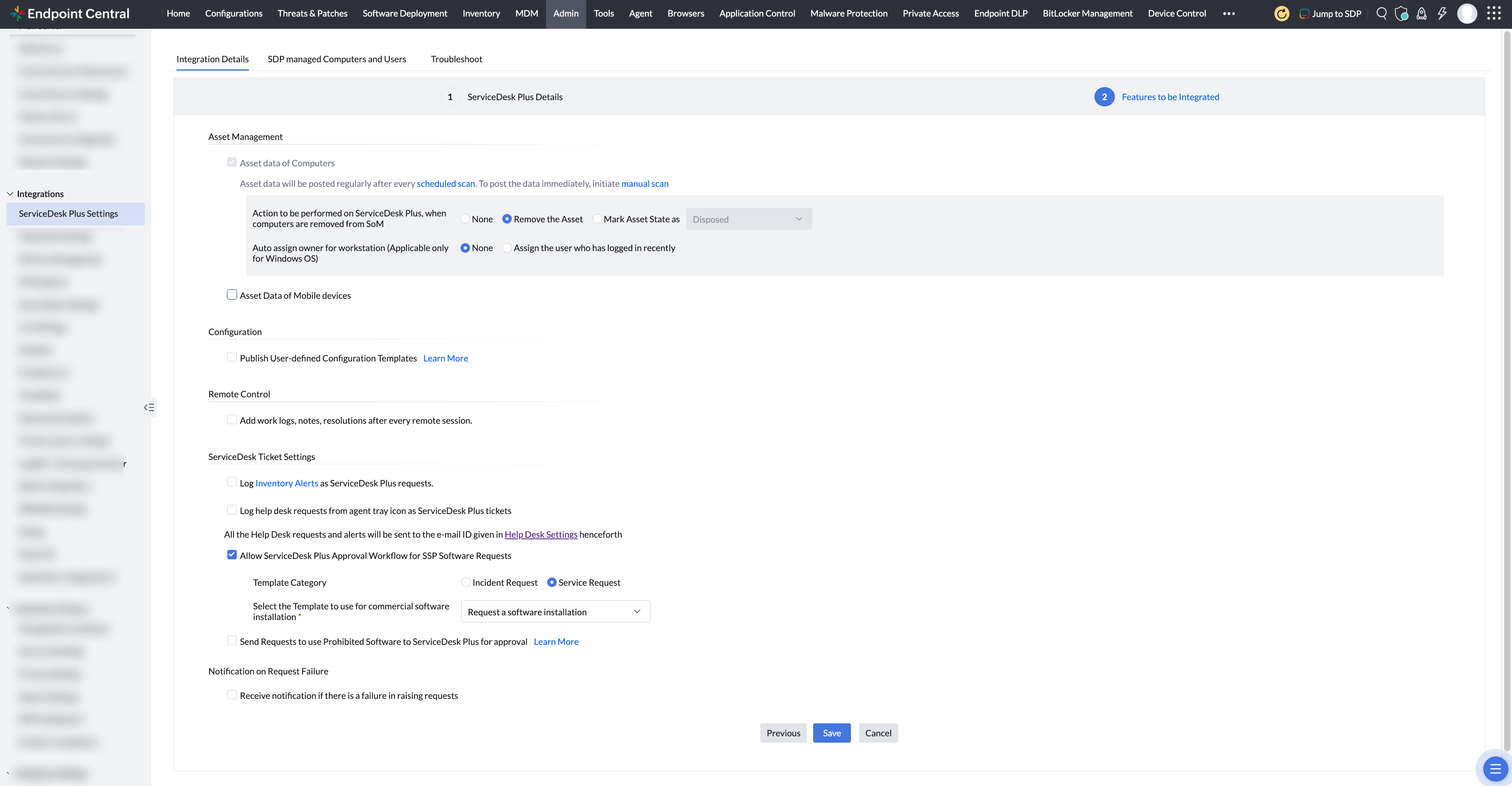Show more modules via three-dots menu
The height and width of the screenshot is (786, 1512).
(x=1228, y=13)
